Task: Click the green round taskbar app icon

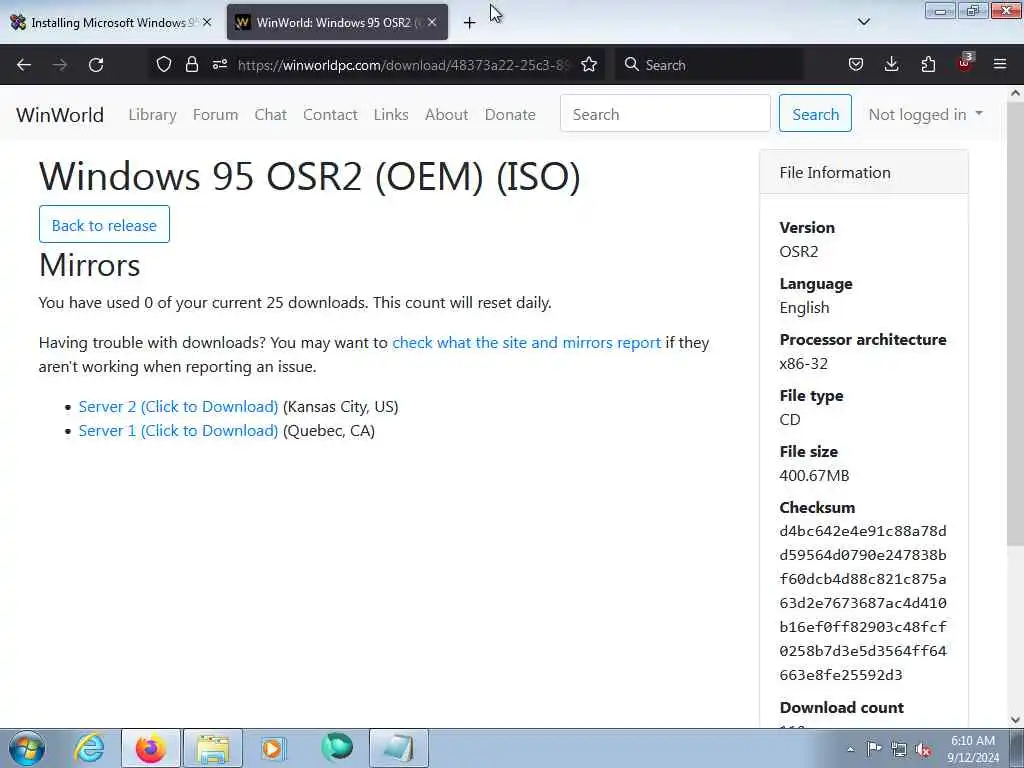Action: [337, 747]
